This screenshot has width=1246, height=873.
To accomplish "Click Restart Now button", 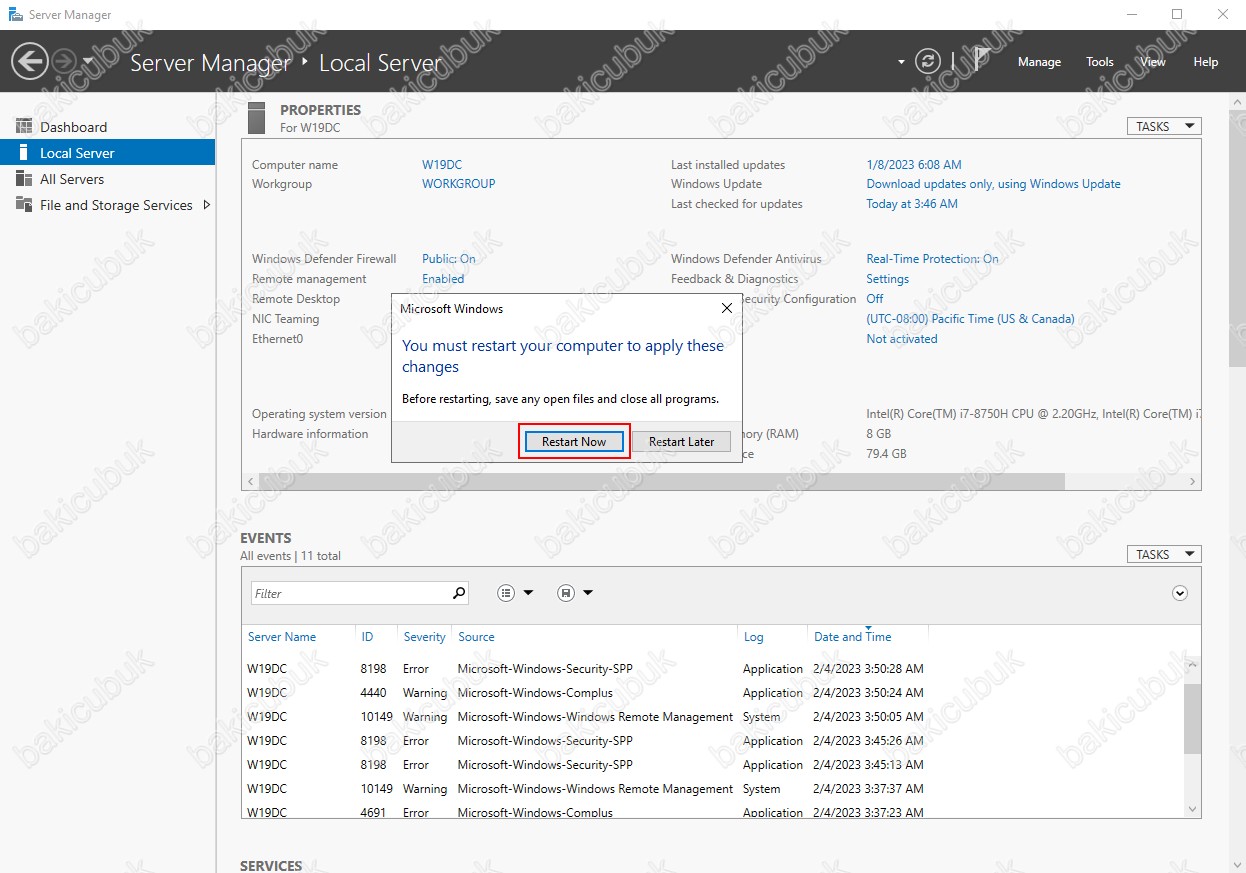I will click(574, 441).
